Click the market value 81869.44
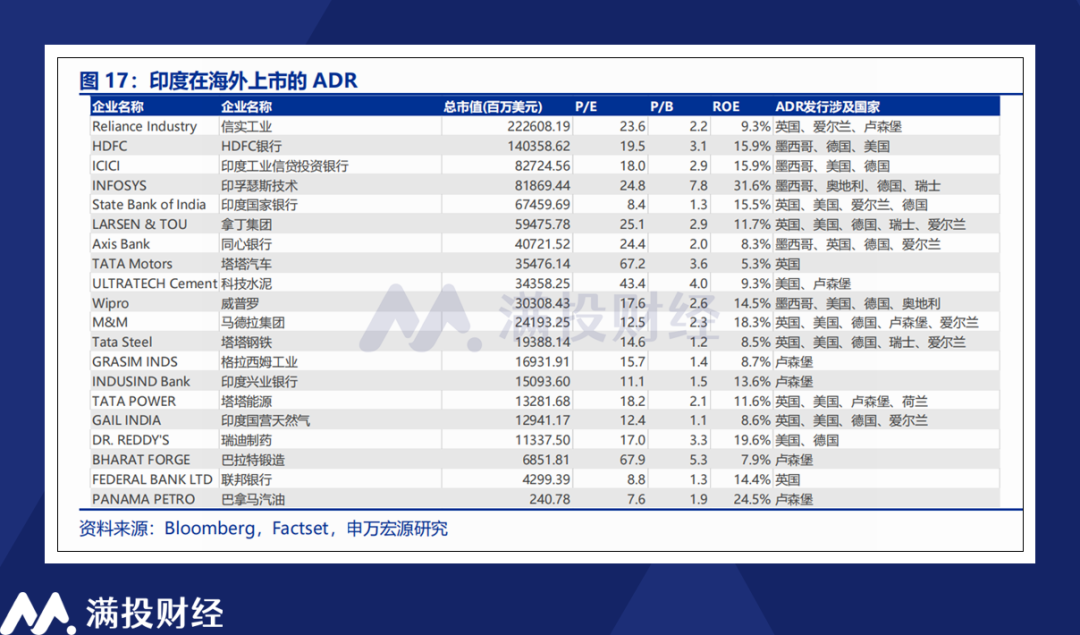 [x=542, y=185]
